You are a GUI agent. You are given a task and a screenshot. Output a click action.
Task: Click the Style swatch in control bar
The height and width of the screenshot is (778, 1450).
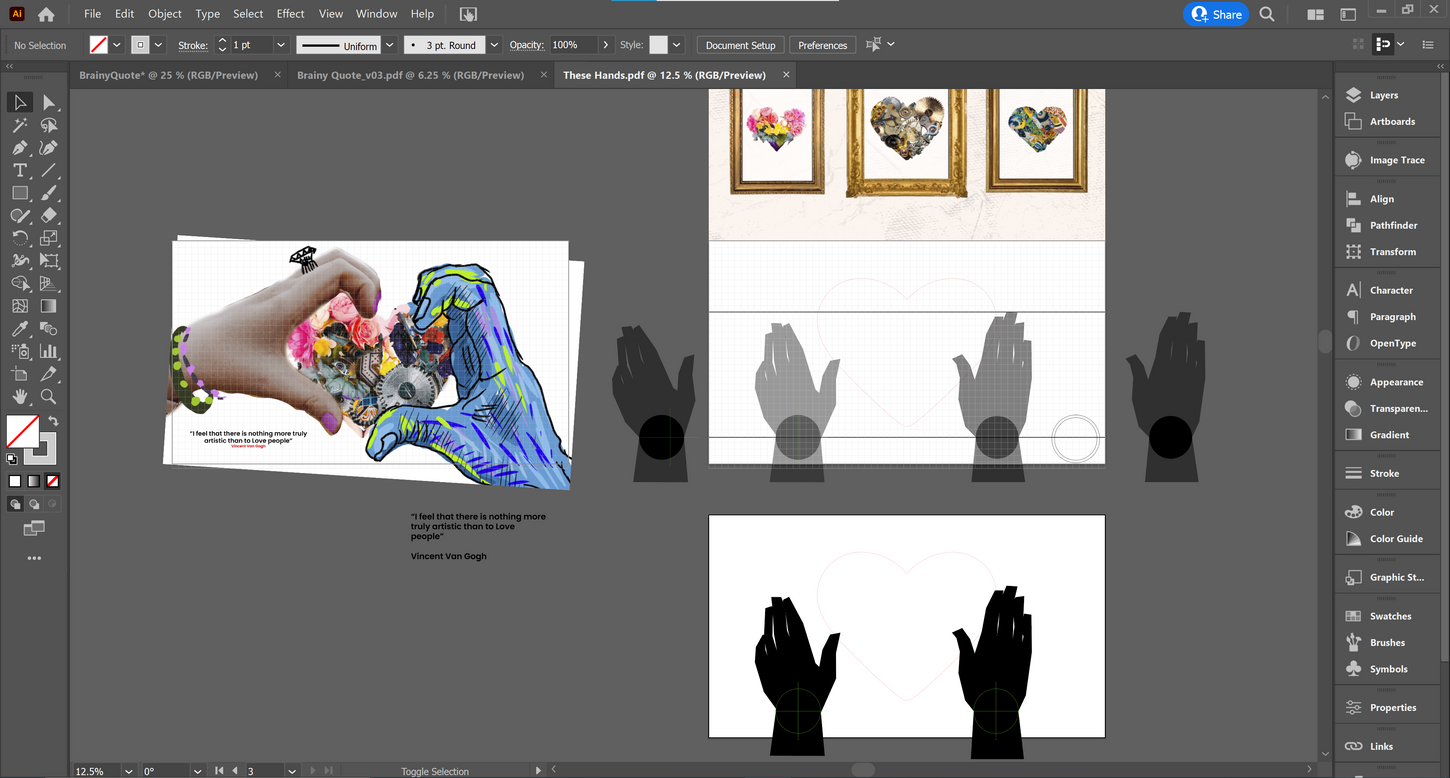pos(658,45)
